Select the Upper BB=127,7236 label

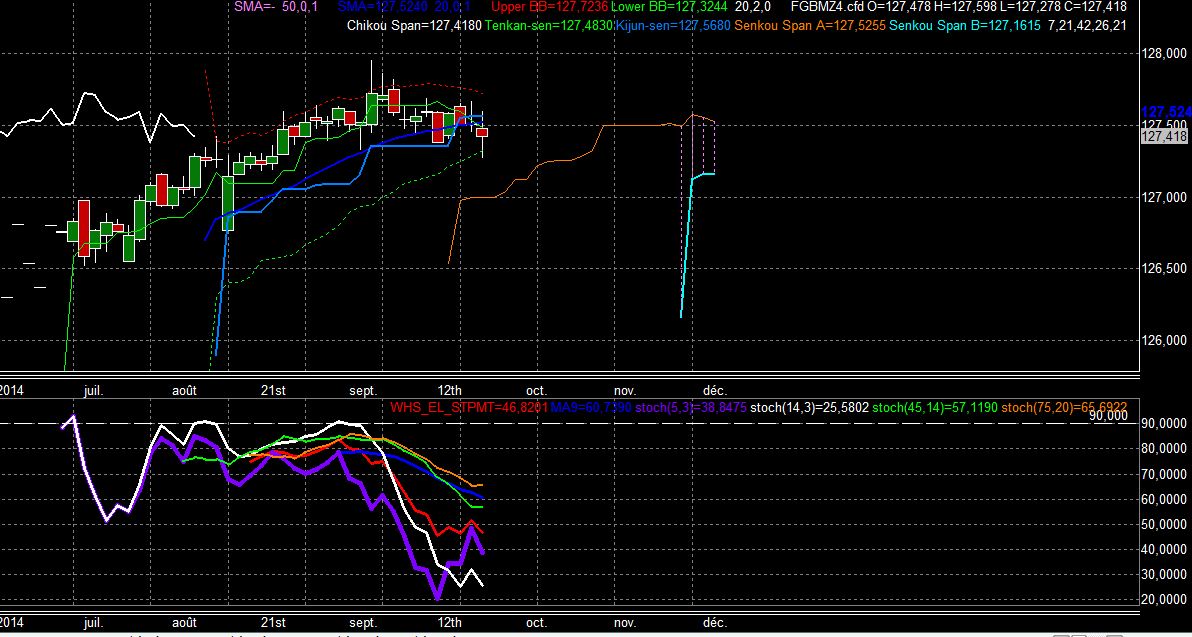[550, 7]
